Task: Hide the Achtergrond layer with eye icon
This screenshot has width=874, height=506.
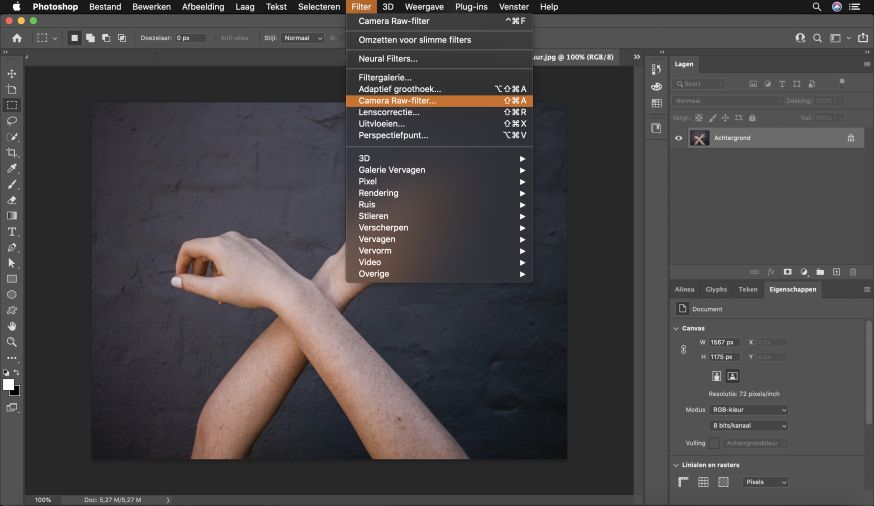Action: 679,138
